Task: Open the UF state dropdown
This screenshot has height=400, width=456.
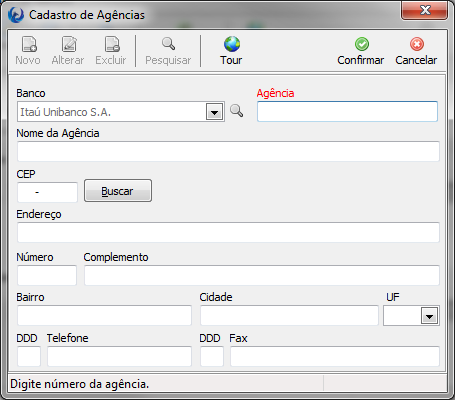Action: click(x=429, y=316)
